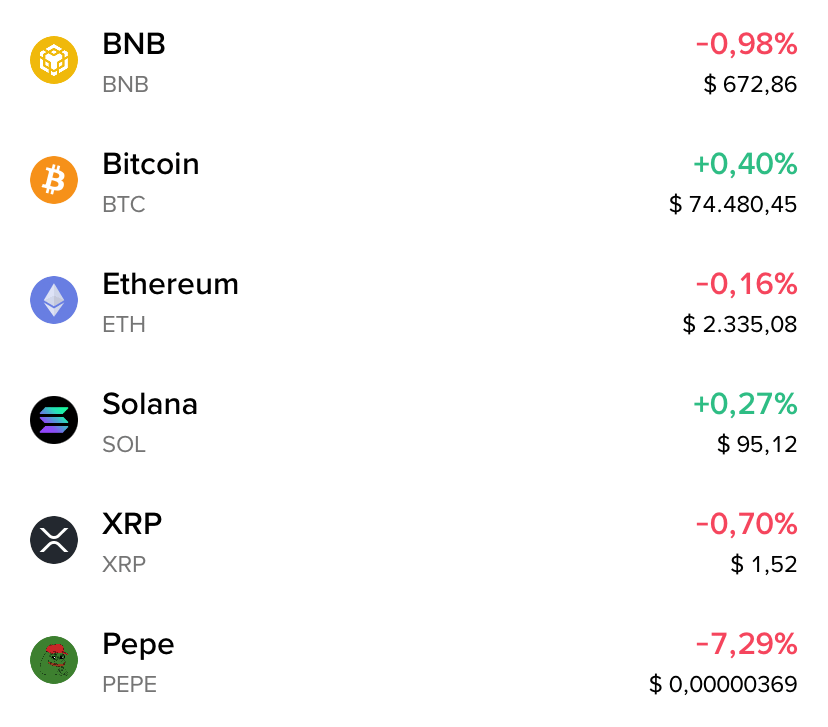The width and height of the screenshot is (828, 727).
Task: Click Bitcoin price $ 74.480,45
Action: pyautogui.click(x=733, y=204)
